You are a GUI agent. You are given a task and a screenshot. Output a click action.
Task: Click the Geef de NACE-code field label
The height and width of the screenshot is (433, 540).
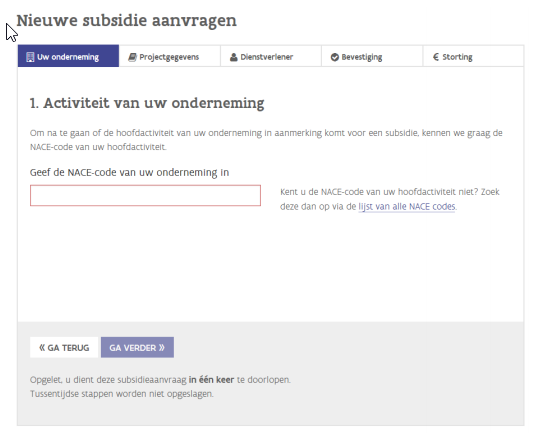point(129,172)
